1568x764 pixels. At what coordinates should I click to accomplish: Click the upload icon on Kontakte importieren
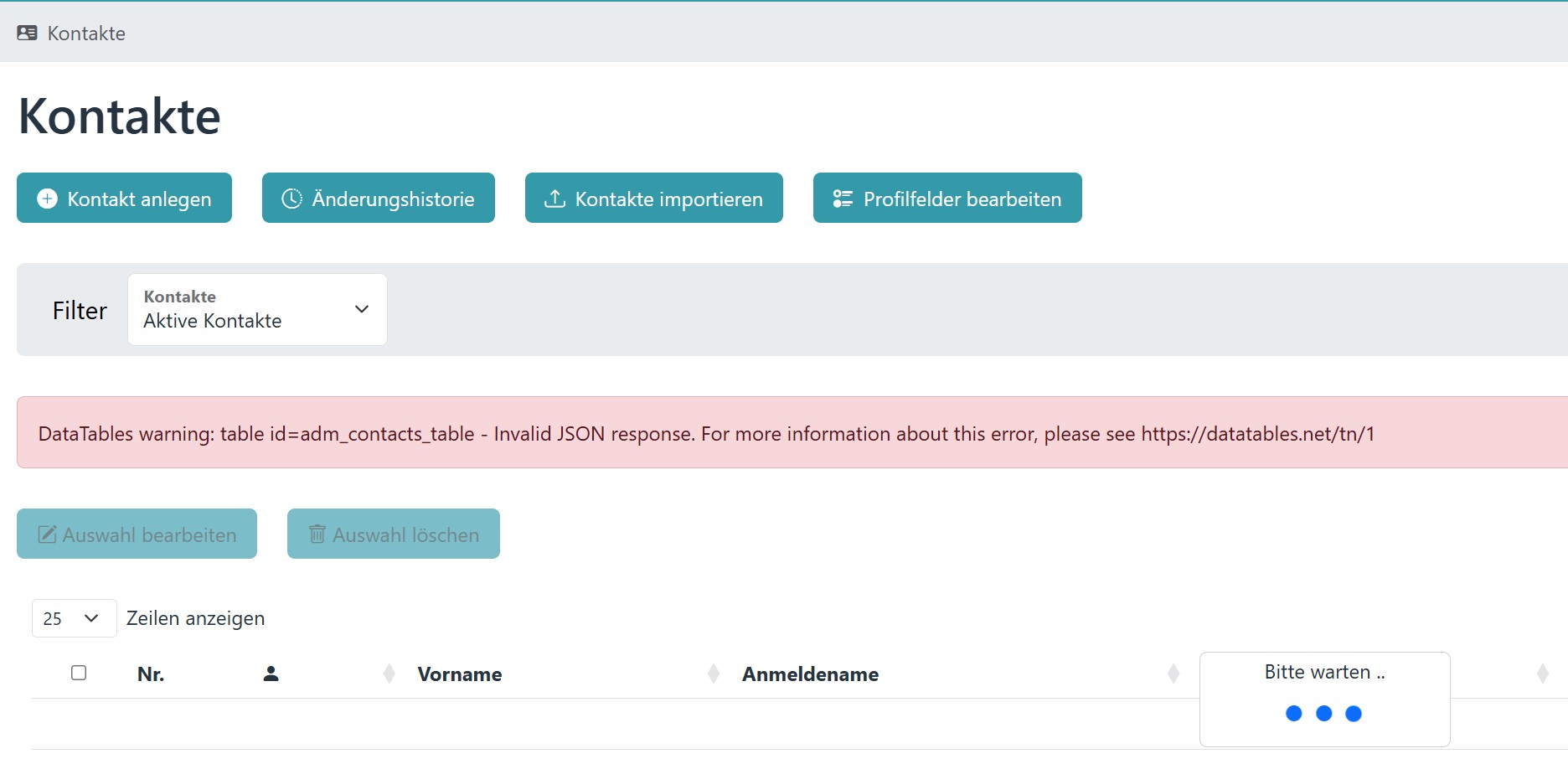point(554,199)
